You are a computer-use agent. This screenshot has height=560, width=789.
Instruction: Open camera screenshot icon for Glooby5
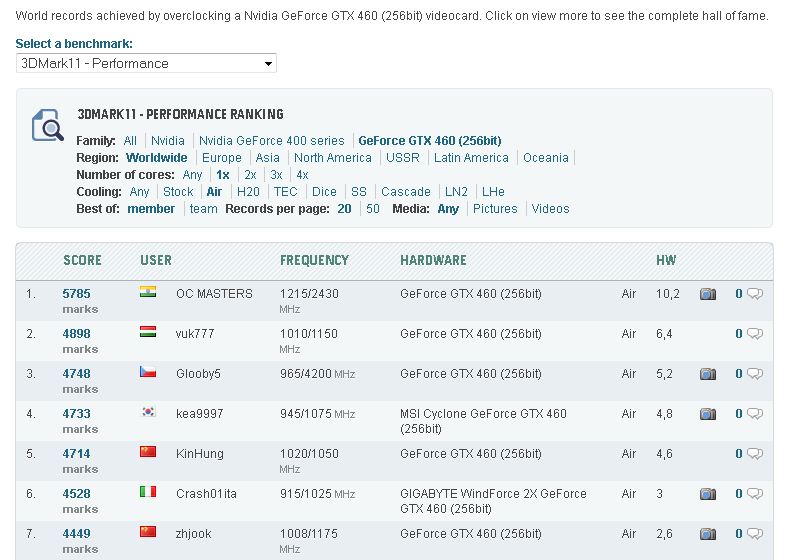tap(707, 374)
